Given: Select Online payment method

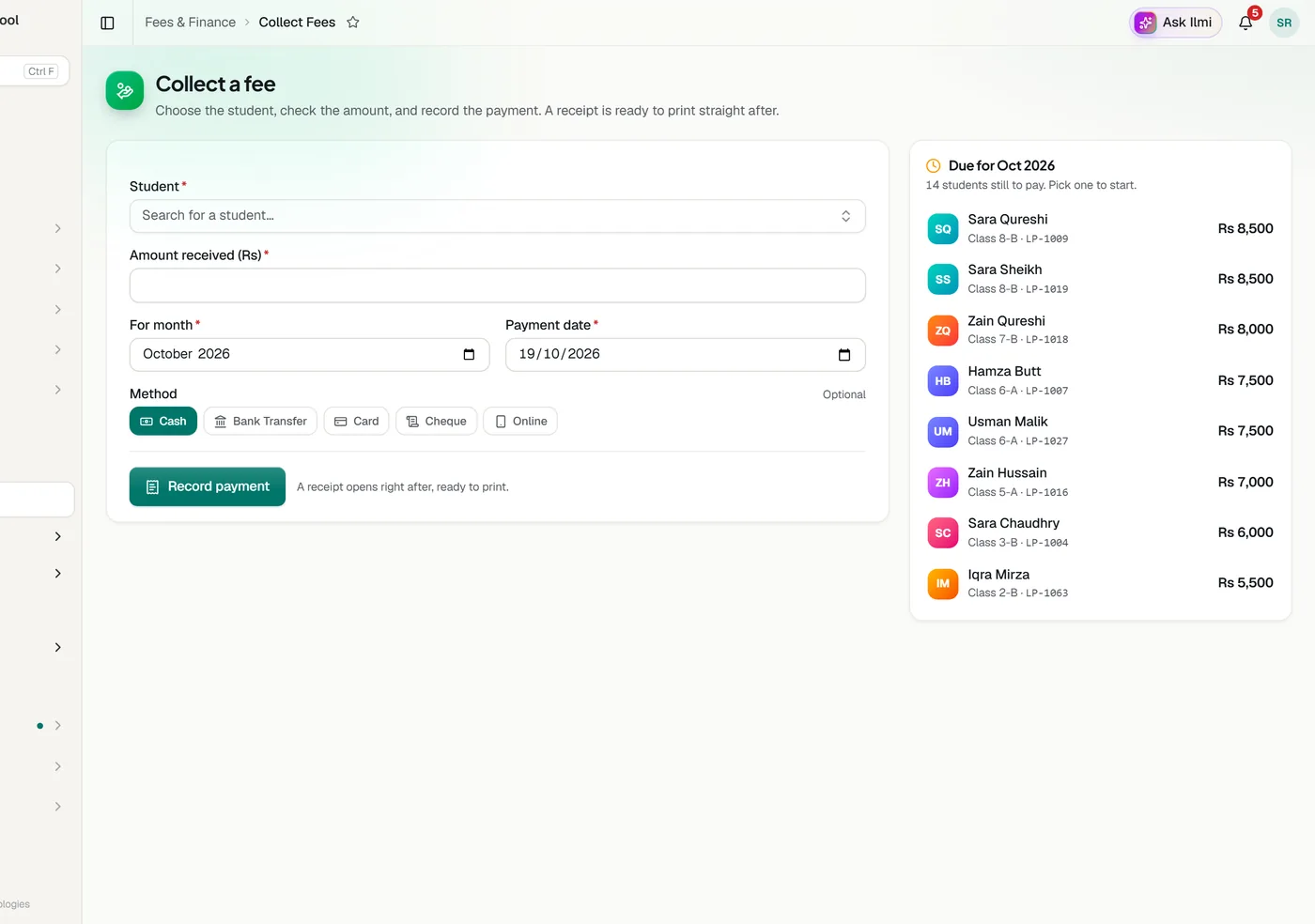Looking at the screenshot, I should click(x=520, y=422).
